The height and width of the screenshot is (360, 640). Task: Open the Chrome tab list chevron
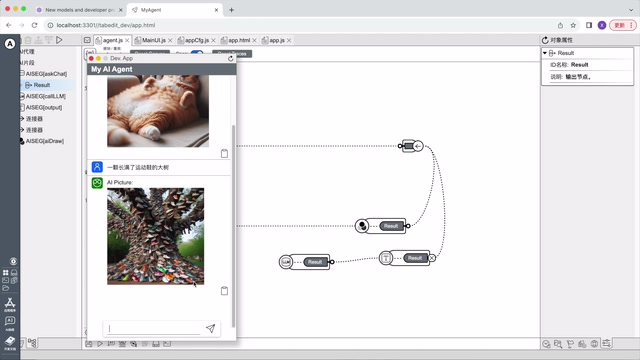[631, 10]
